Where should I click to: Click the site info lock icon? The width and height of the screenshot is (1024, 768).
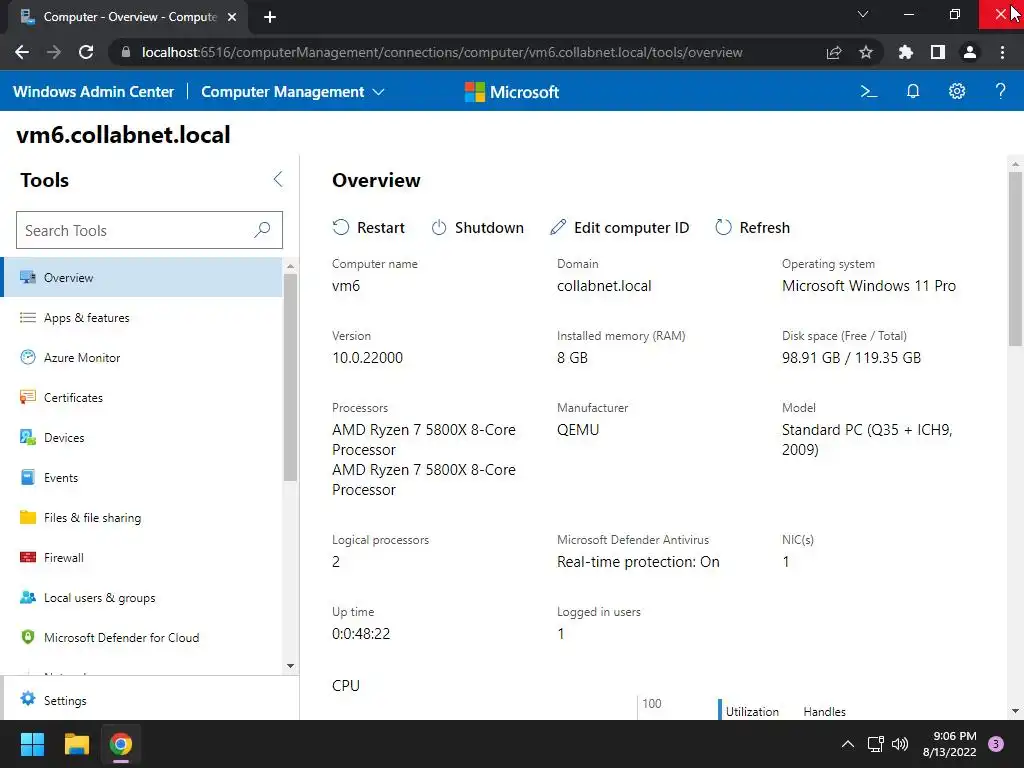pos(126,52)
